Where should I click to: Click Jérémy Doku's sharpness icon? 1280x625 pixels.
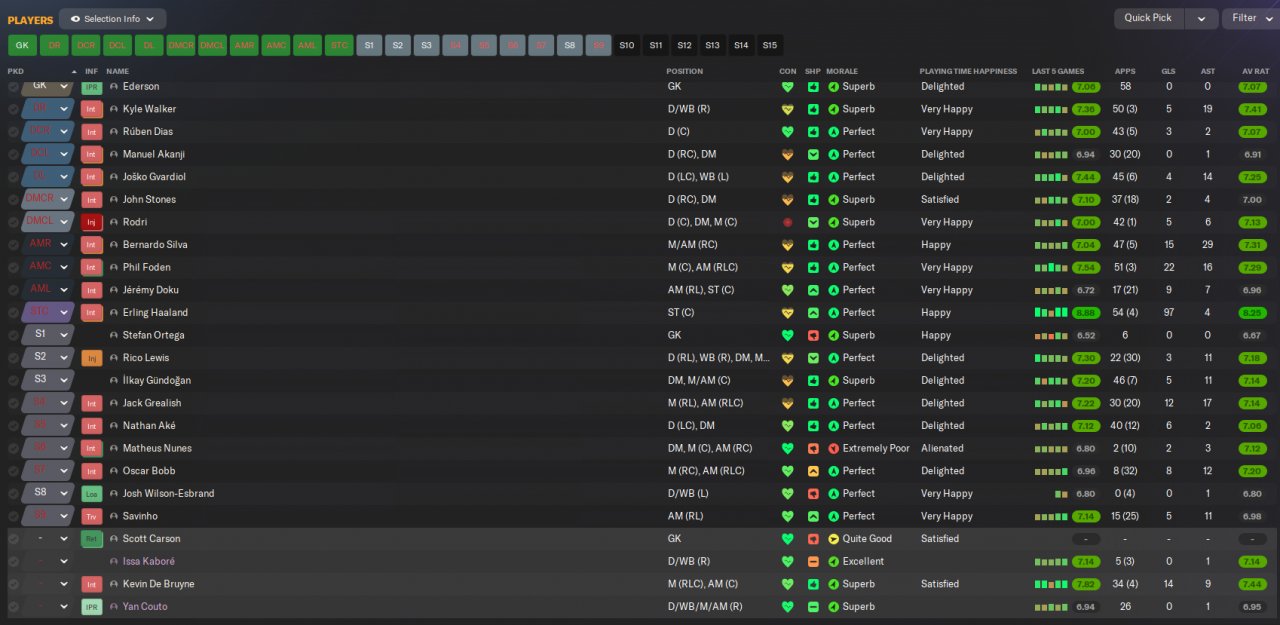pos(813,290)
